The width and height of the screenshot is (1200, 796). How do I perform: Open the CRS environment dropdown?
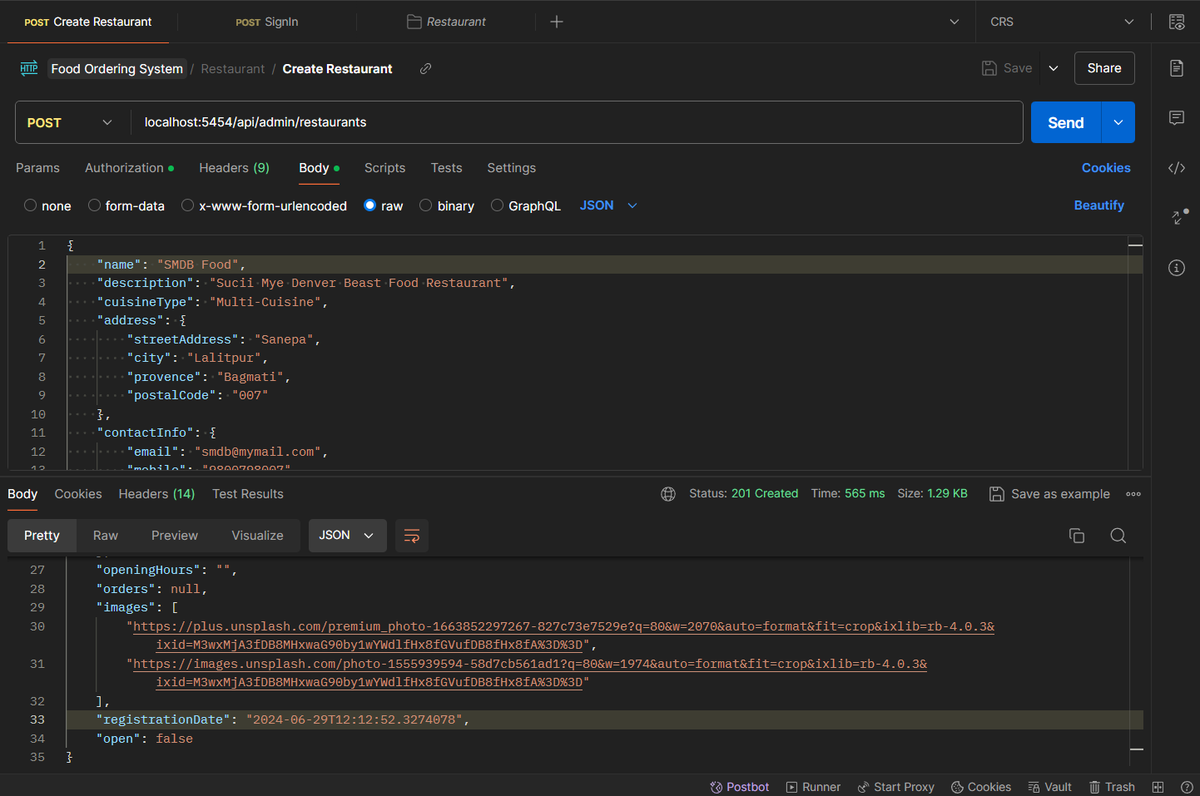(x=1061, y=22)
